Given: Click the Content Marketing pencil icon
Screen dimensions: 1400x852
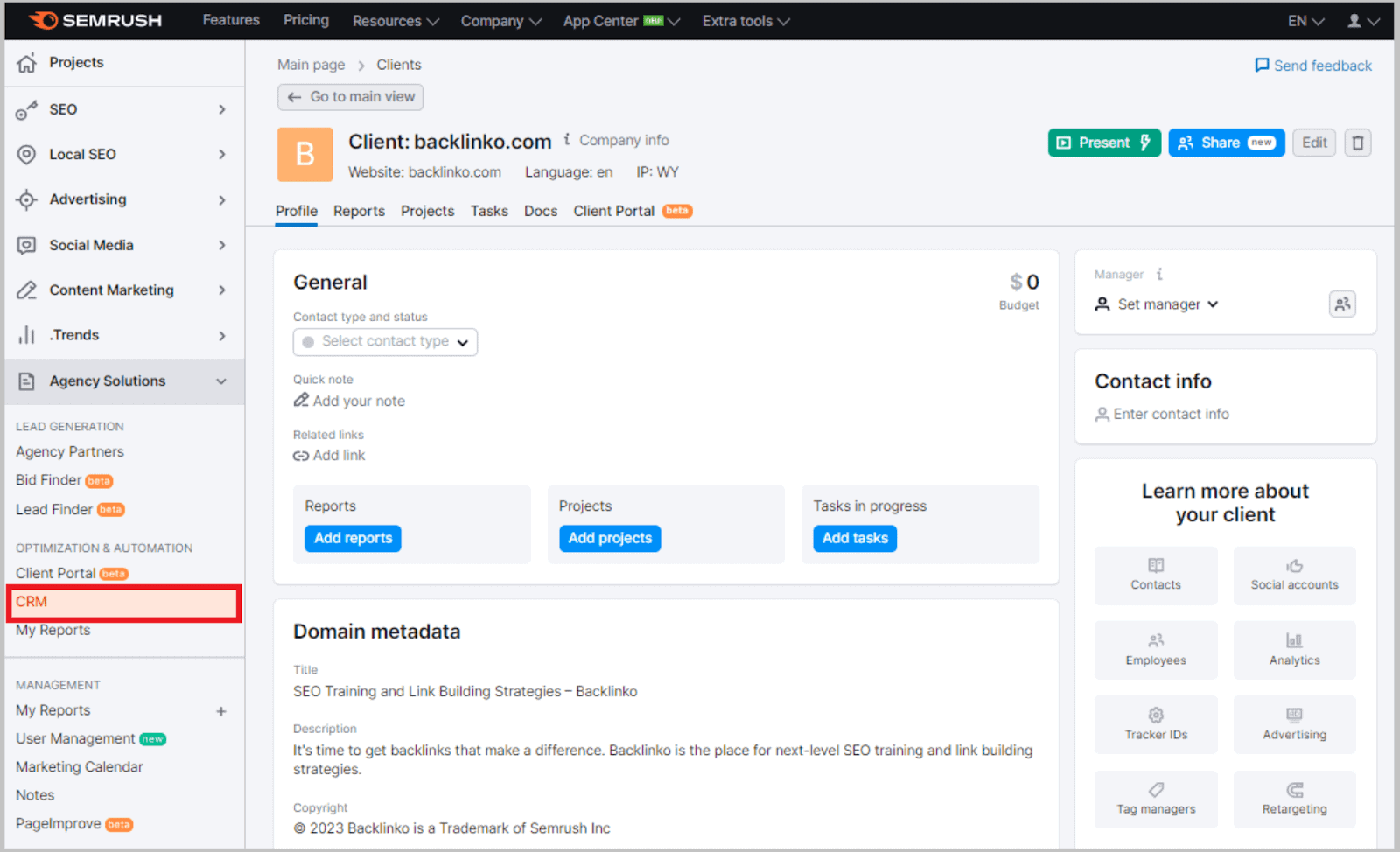Looking at the screenshot, I should 27,290.
